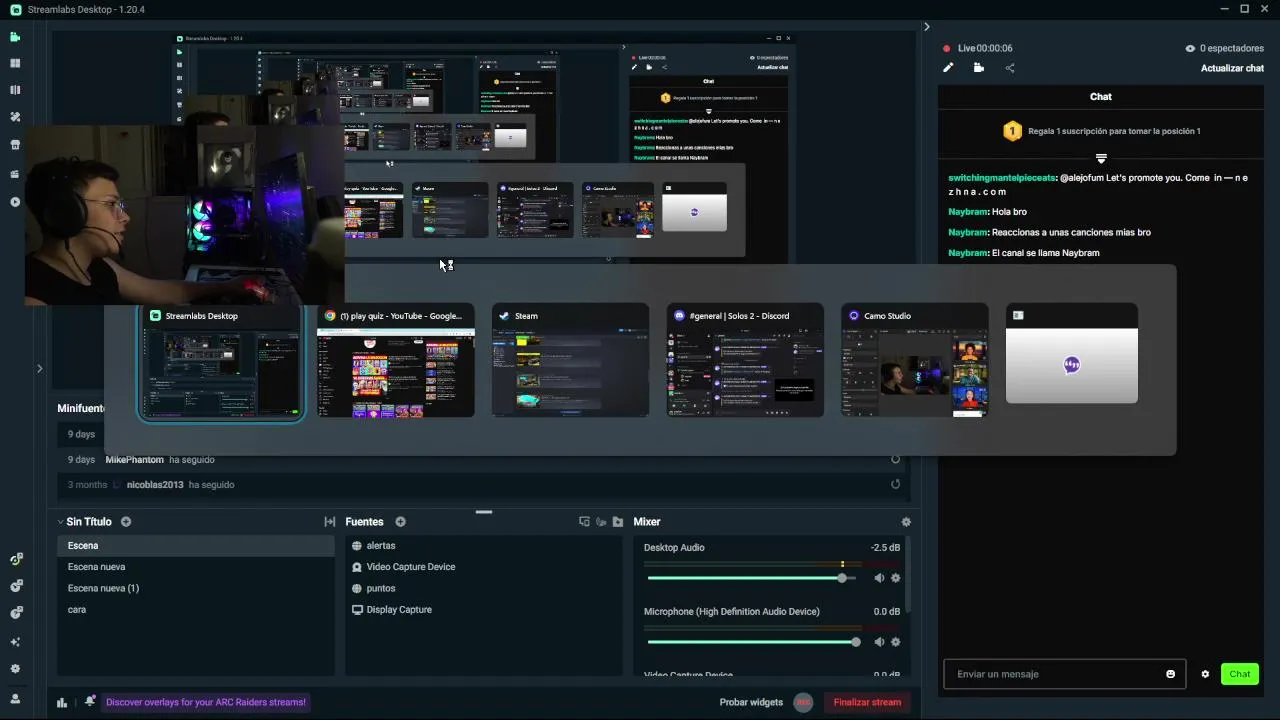
Task: Share the stream with the share icon
Action: [1010, 68]
